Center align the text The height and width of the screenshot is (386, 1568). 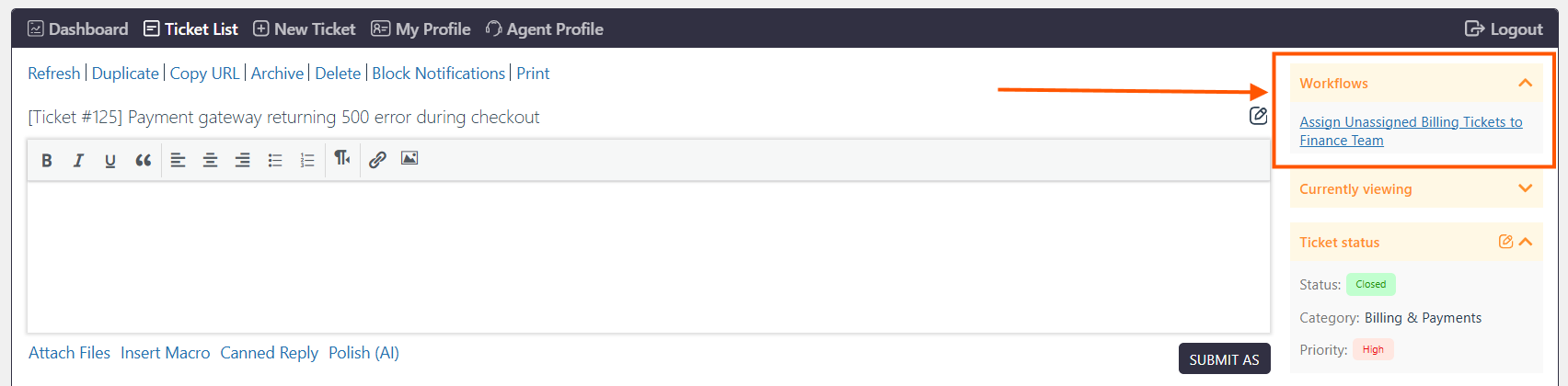(211, 160)
